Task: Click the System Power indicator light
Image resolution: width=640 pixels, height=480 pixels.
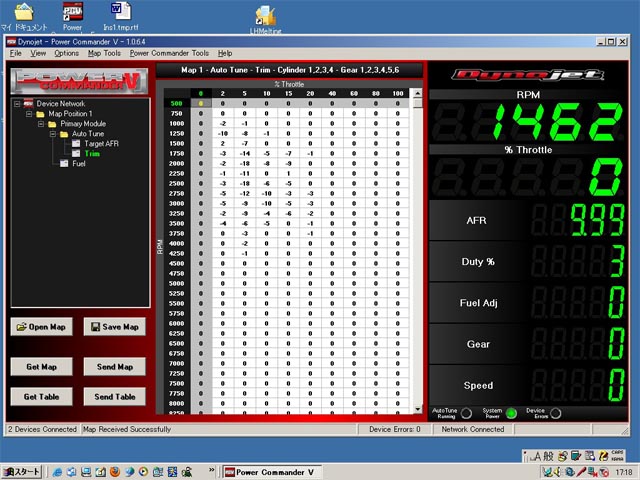Action: 511,413
